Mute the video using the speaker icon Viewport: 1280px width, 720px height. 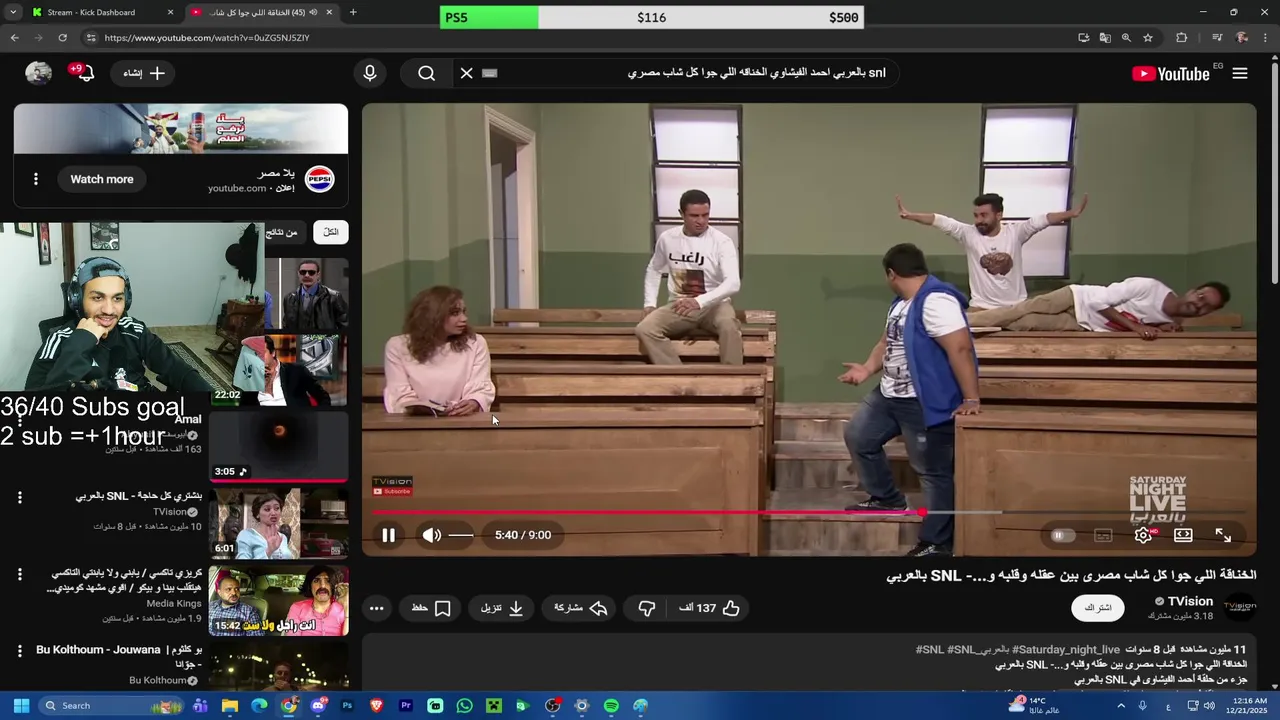coord(431,535)
